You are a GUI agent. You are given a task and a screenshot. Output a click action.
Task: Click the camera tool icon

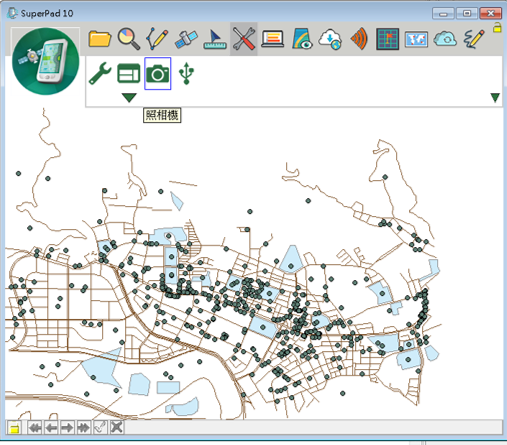[x=158, y=73]
